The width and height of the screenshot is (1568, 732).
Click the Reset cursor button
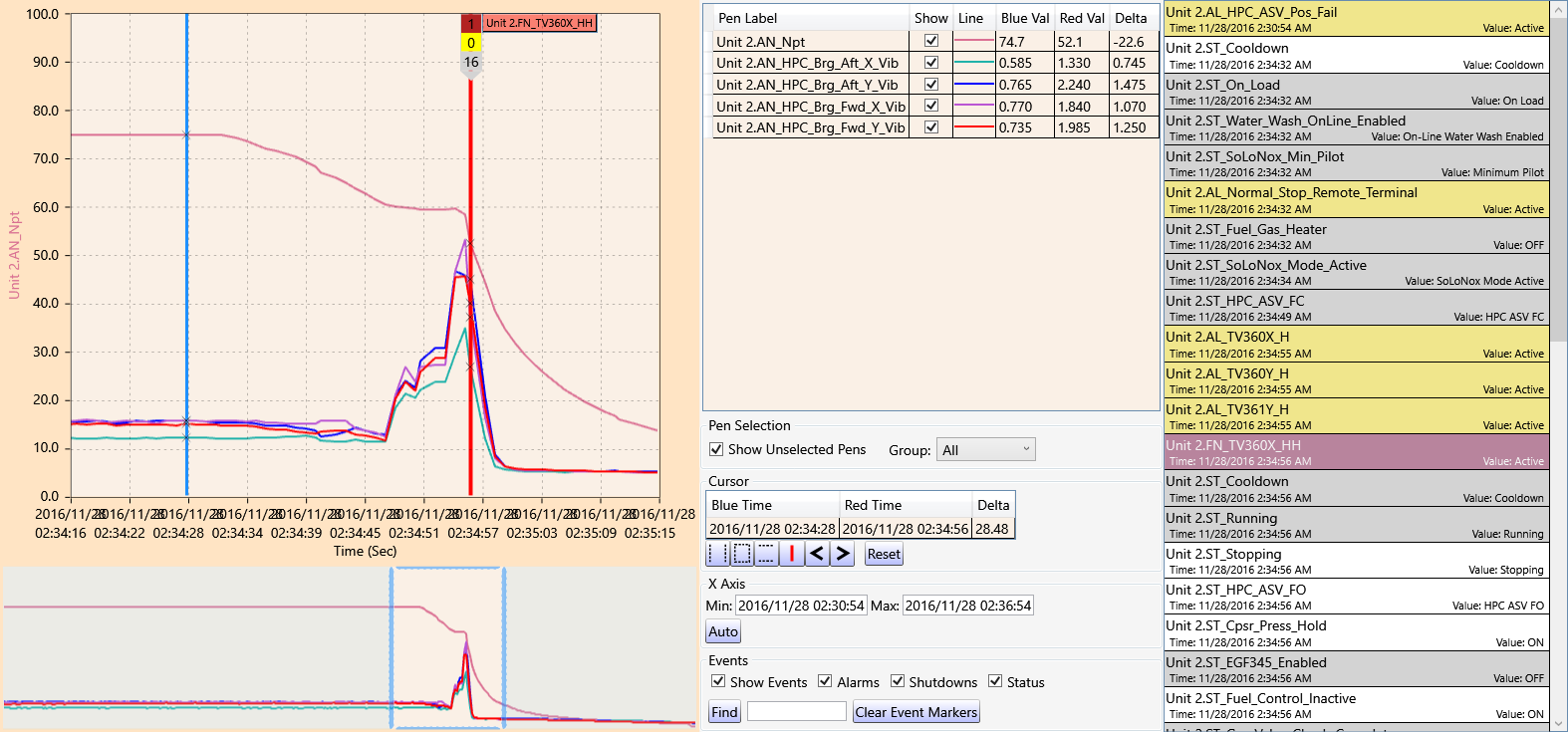click(884, 554)
